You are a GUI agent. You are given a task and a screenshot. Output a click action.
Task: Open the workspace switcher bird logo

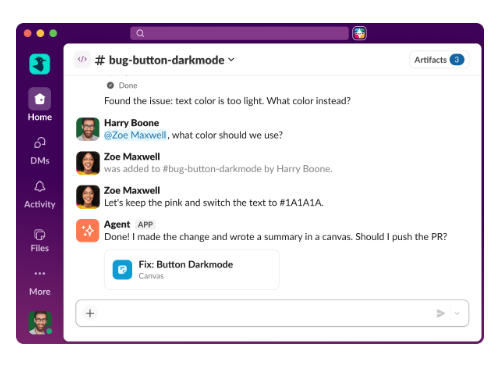[x=40, y=64]
